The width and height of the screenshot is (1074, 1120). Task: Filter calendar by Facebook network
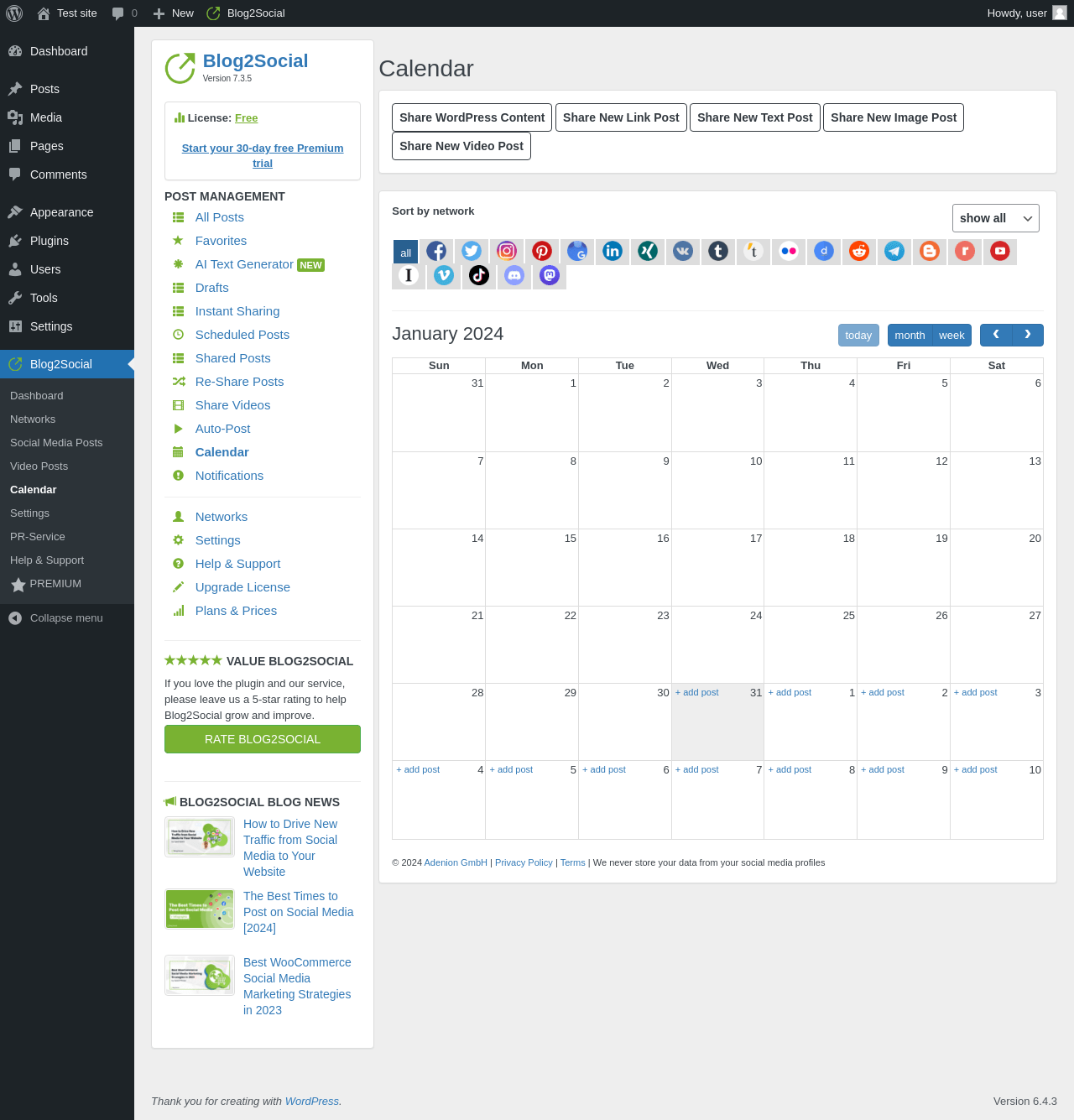[x=436, y=251]
